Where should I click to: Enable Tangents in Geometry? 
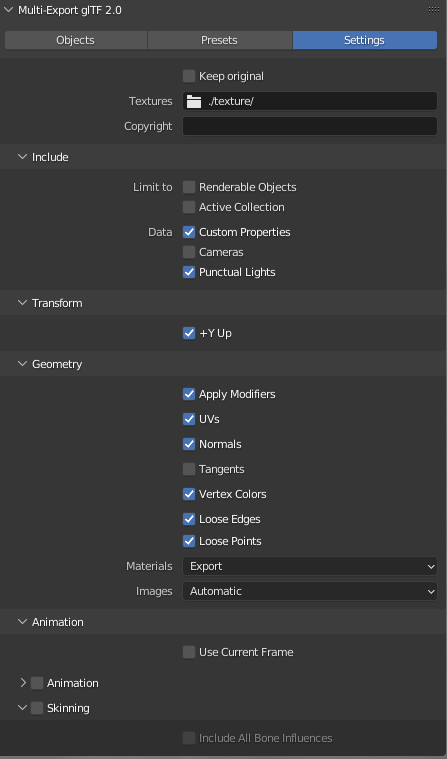189,469
